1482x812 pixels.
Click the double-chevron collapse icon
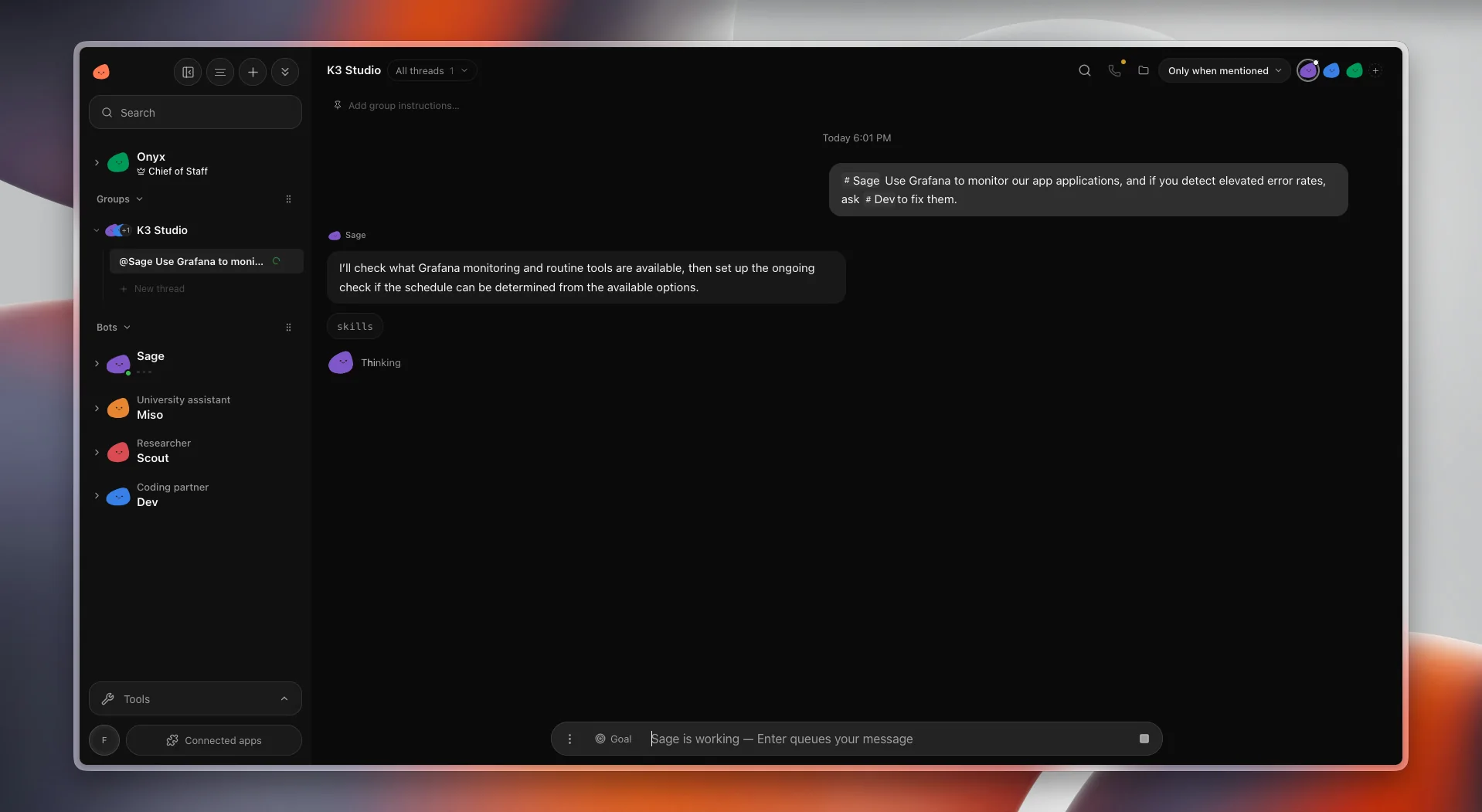[285, 72]
